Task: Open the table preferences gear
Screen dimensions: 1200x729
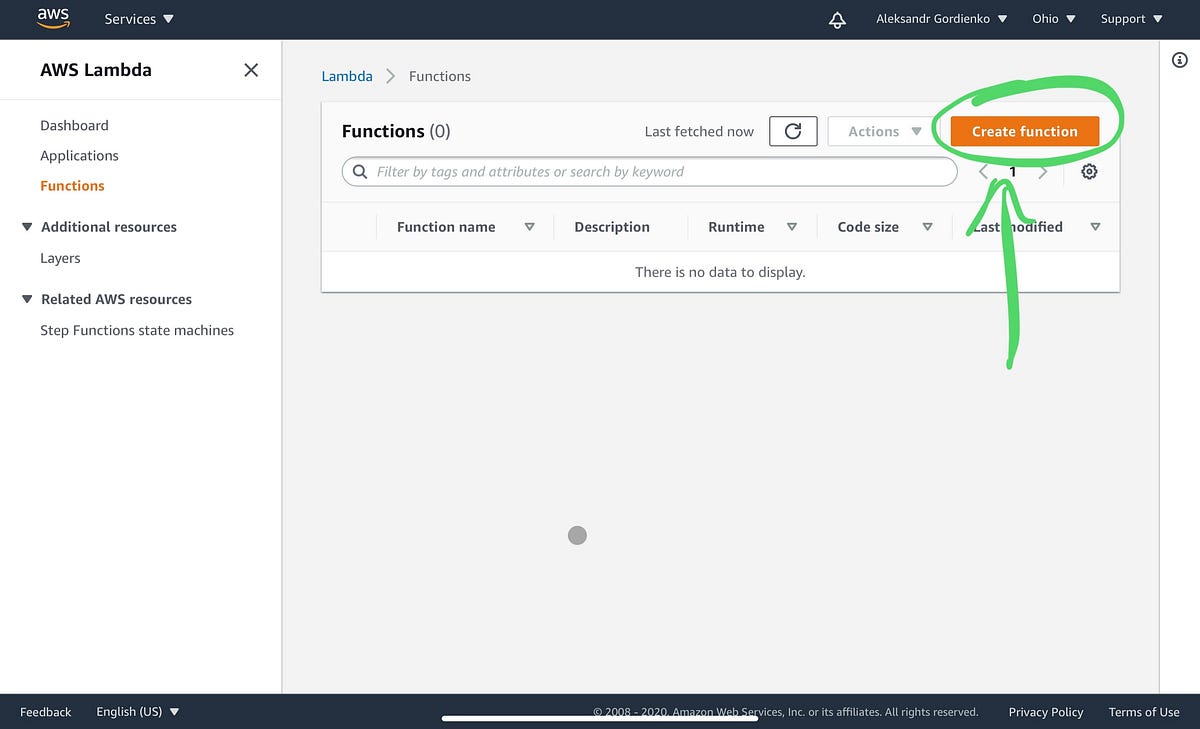Action: click(1089, 171)
